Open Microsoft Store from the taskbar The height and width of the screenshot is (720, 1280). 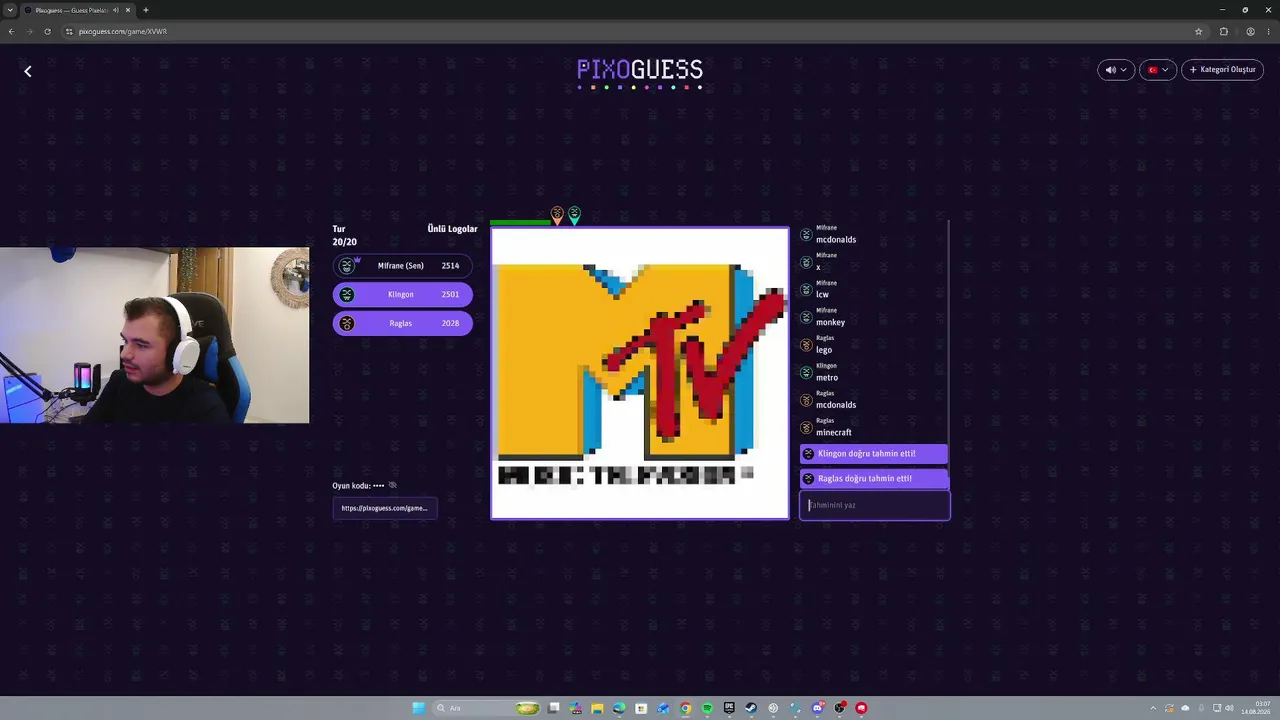642,708
